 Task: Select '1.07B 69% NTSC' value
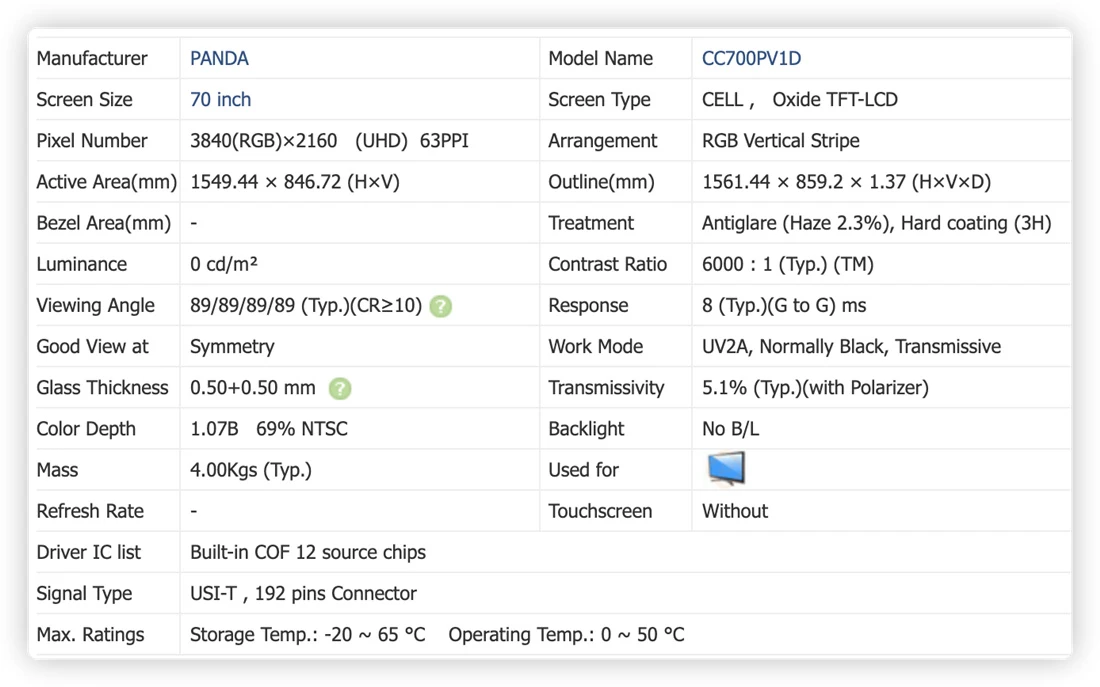[269, 429]
